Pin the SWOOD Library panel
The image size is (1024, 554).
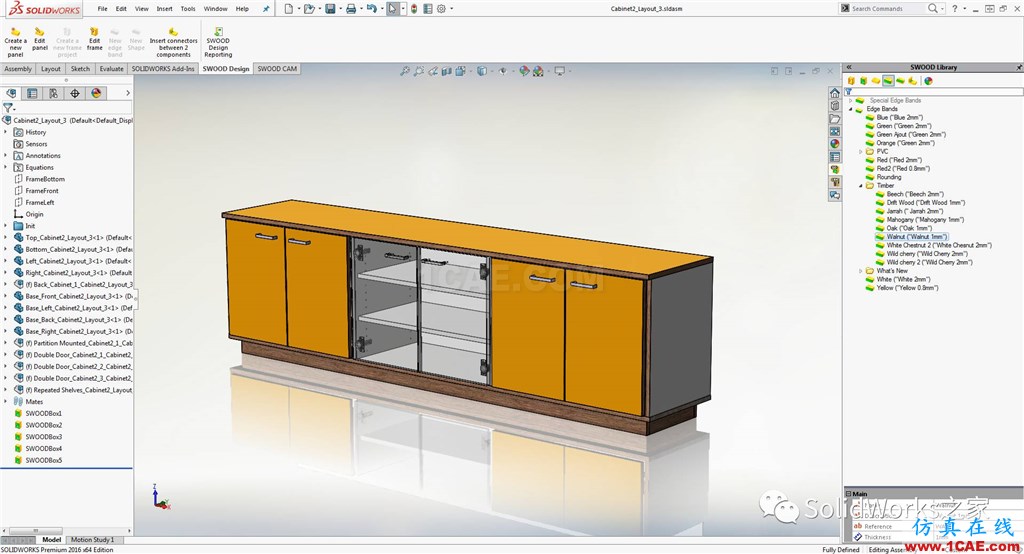[1019, 67]
